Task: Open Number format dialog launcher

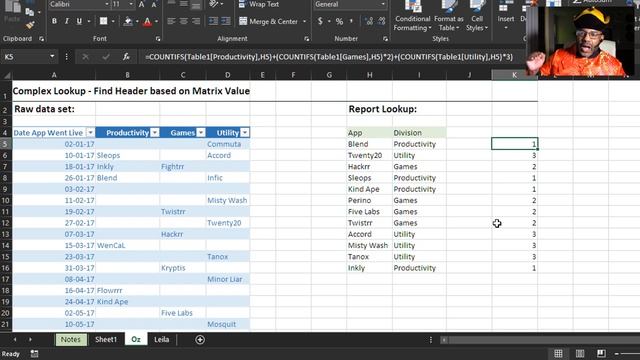Action: pos(385,39)
